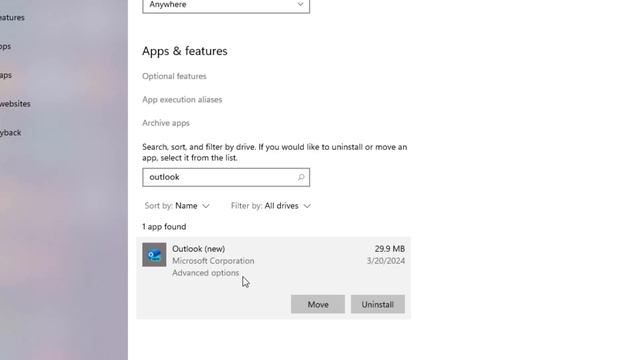Open Advanced options for Outlook (new)

click(205, 273)
